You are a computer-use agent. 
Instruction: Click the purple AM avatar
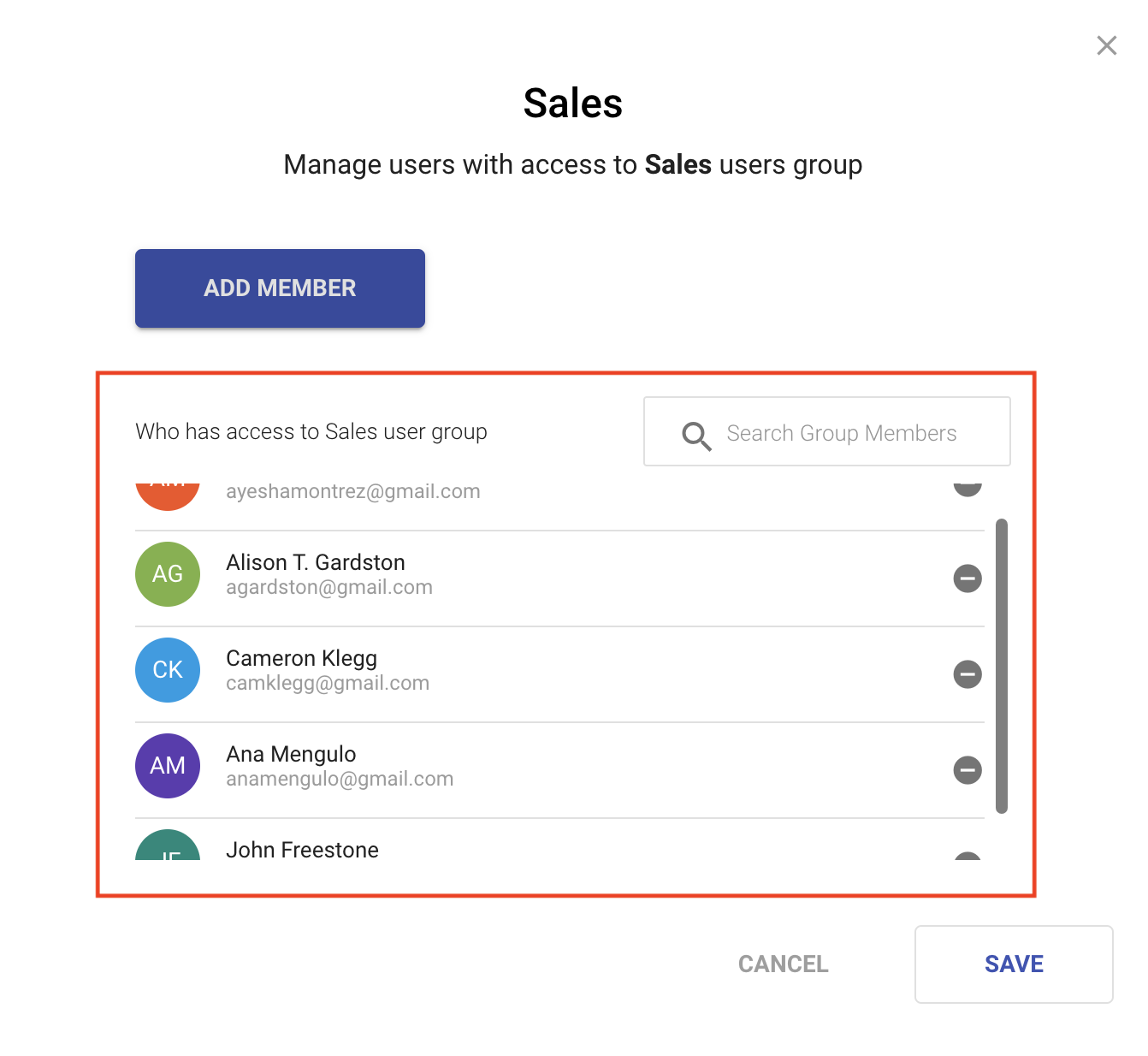pos(168,766)
